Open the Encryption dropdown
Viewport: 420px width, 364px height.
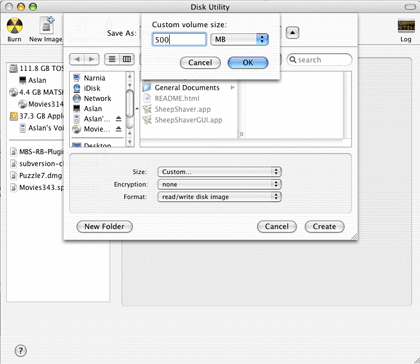click(219, 184)
